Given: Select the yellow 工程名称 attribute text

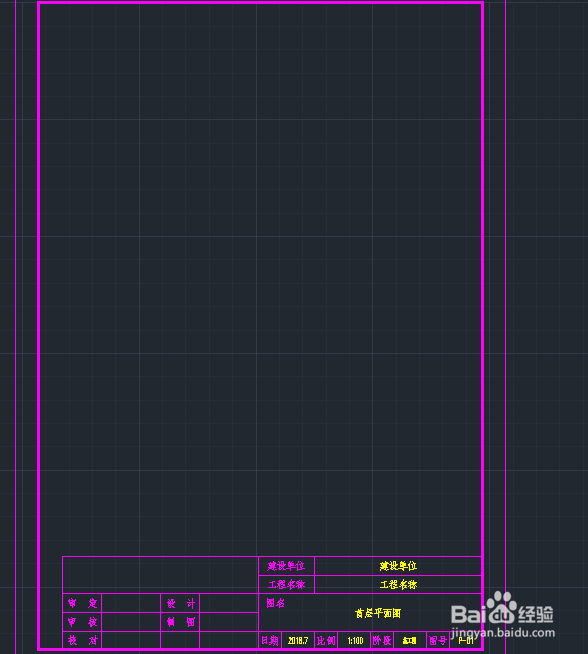Looking at the screenshot, I should click(398, 585).
